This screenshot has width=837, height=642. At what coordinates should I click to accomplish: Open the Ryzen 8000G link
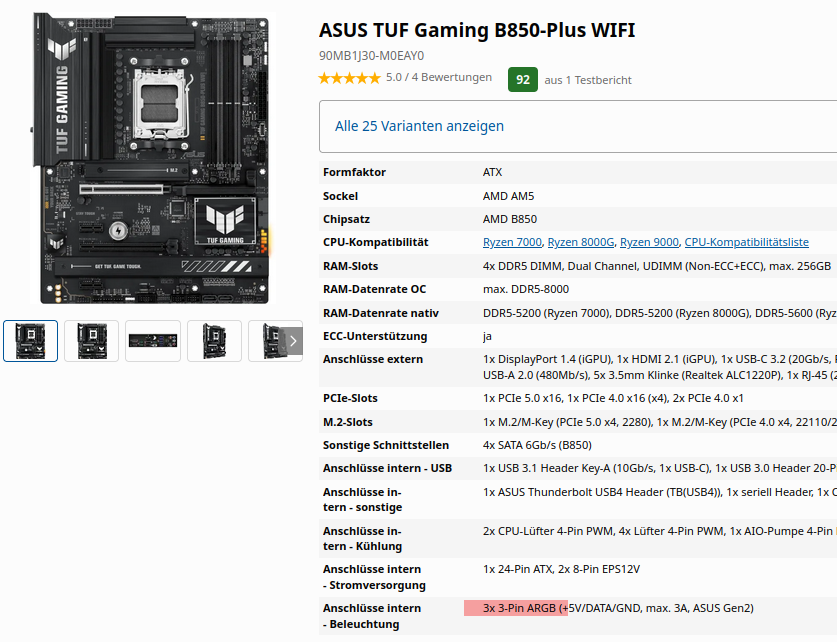[x=581, y=242]
